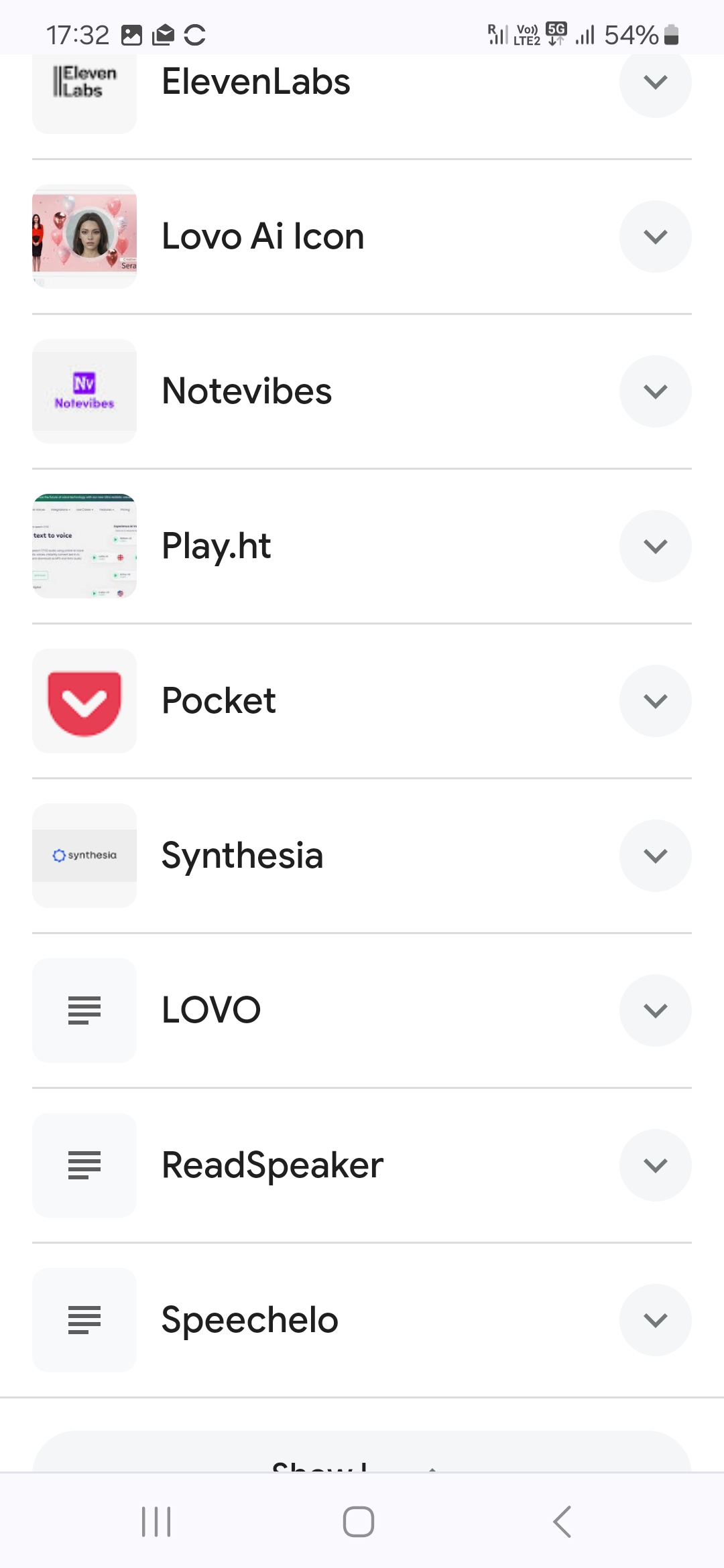Image resolution: width=724 pixels, height=1568 pixels.
Task: Tap the red Pocket app icon
Action: (84, 701)
